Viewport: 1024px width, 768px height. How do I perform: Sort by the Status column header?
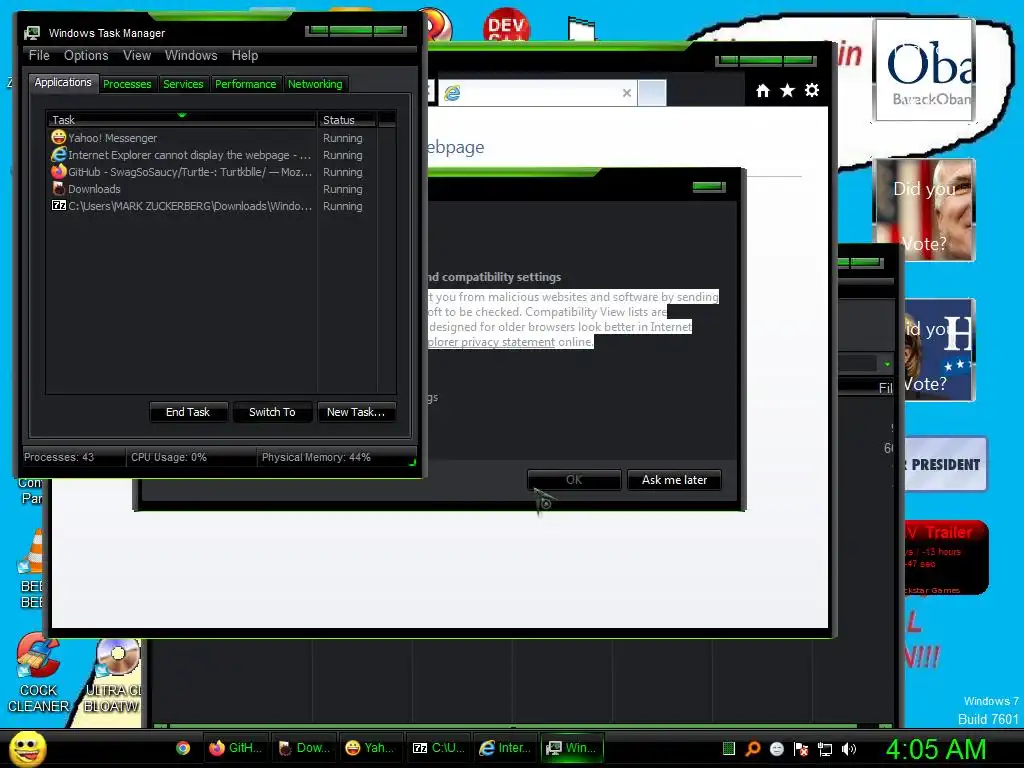[x=347, y=120]
